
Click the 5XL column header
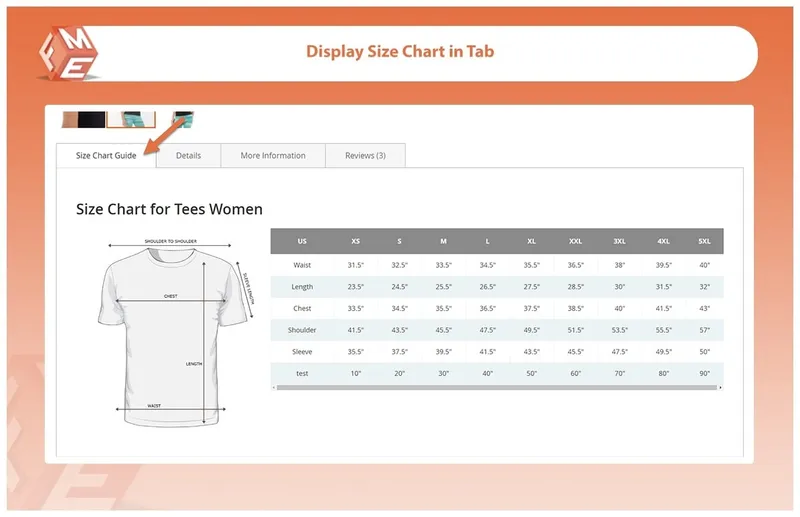pyautogui.click(x=705, y=241)
